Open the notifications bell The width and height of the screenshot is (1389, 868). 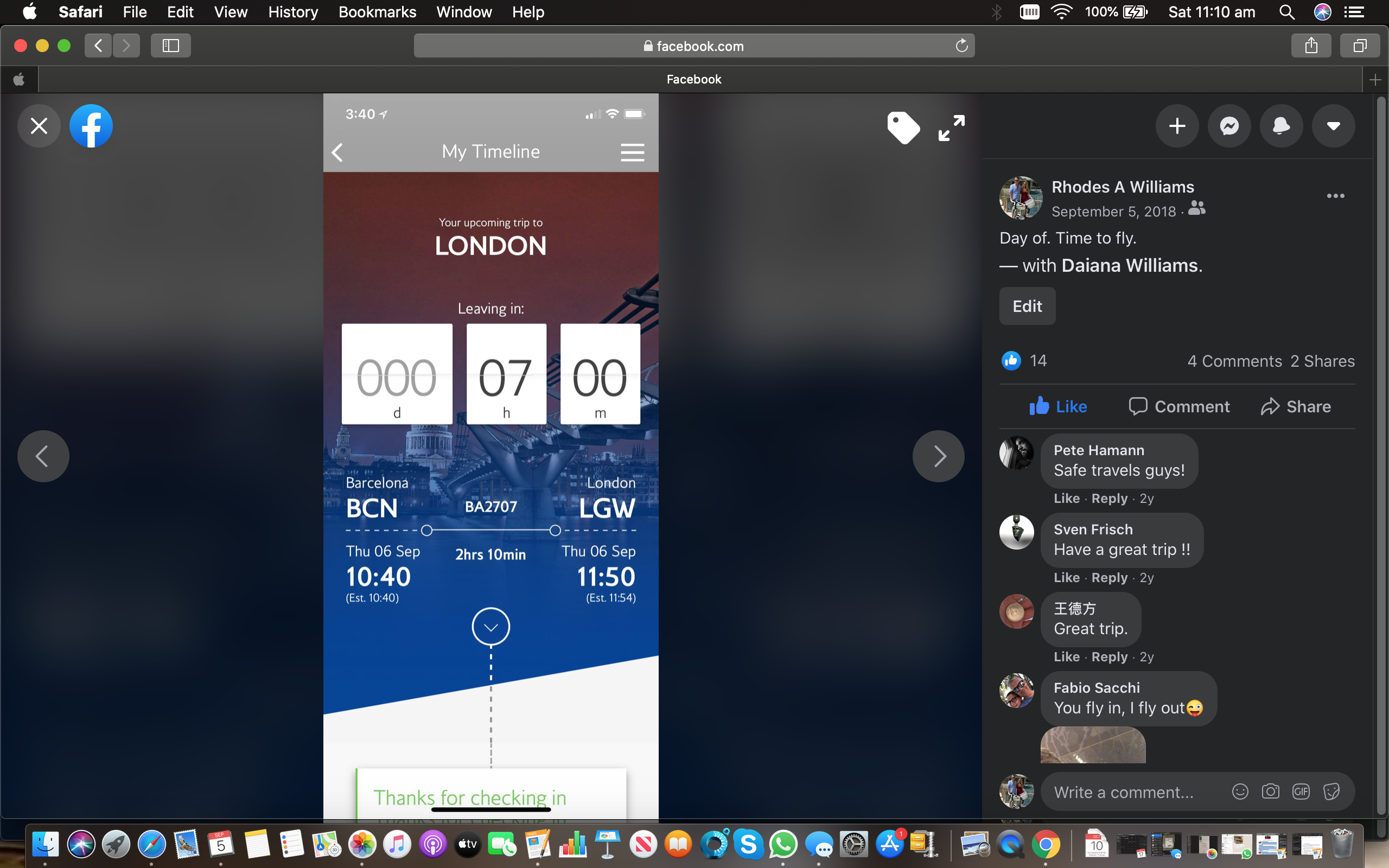(x=1281, y=126)
